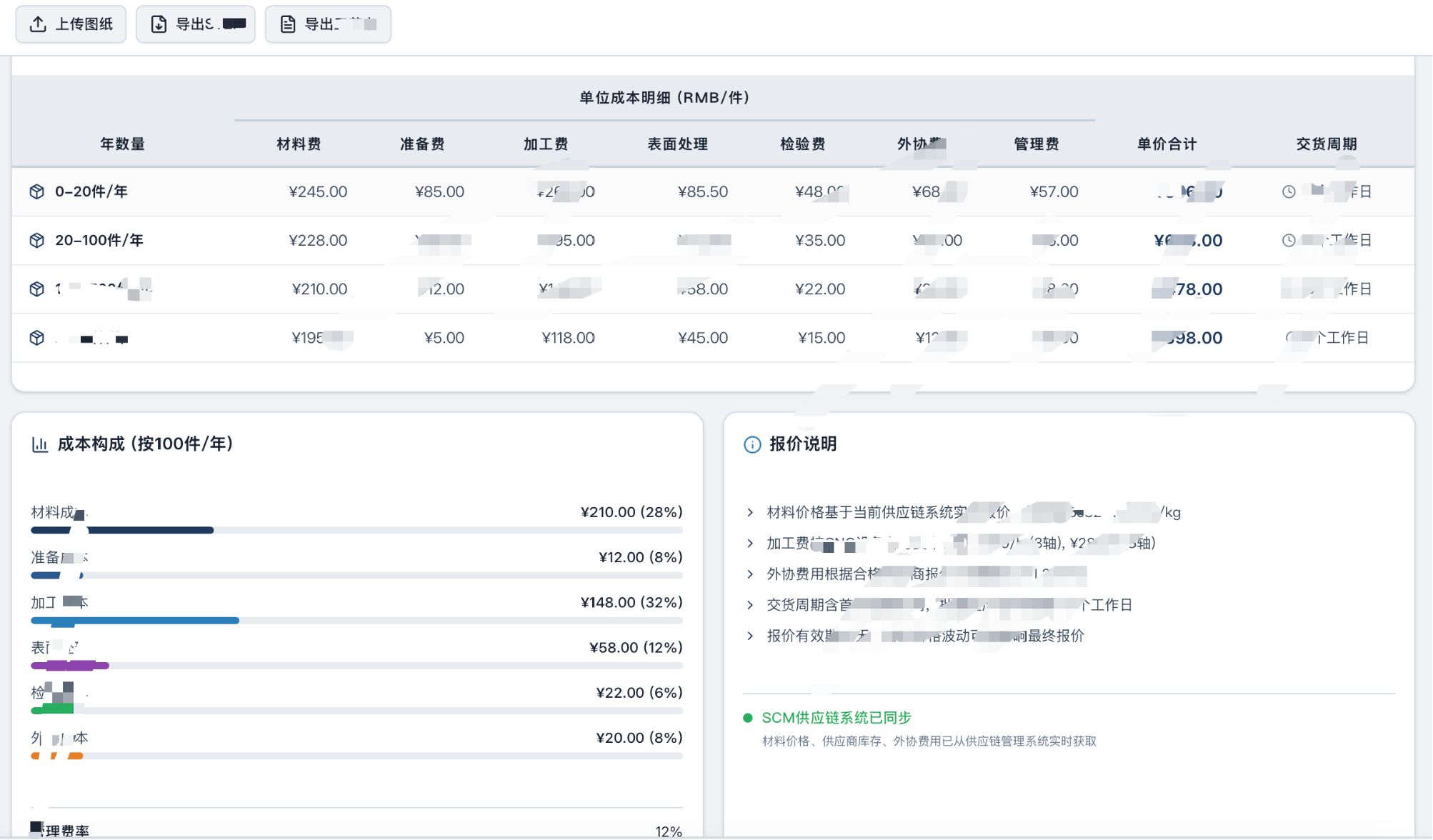Click the green SCM sync status dot
The image size is (1433, 840).
(x=748, y=718)
